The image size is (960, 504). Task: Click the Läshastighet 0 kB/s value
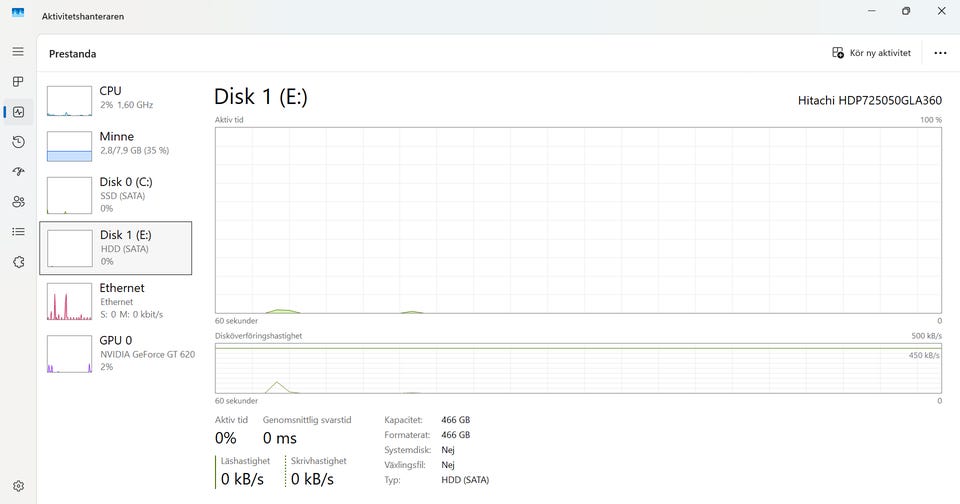pos(242,479)
